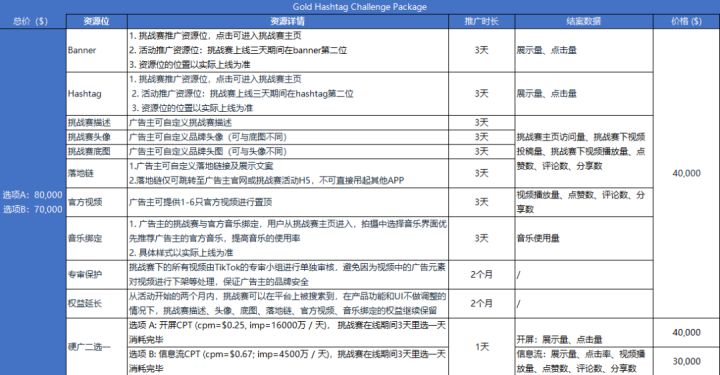
Task: Click the slash data cell in 专审保护 row
Action: point(584,274)
